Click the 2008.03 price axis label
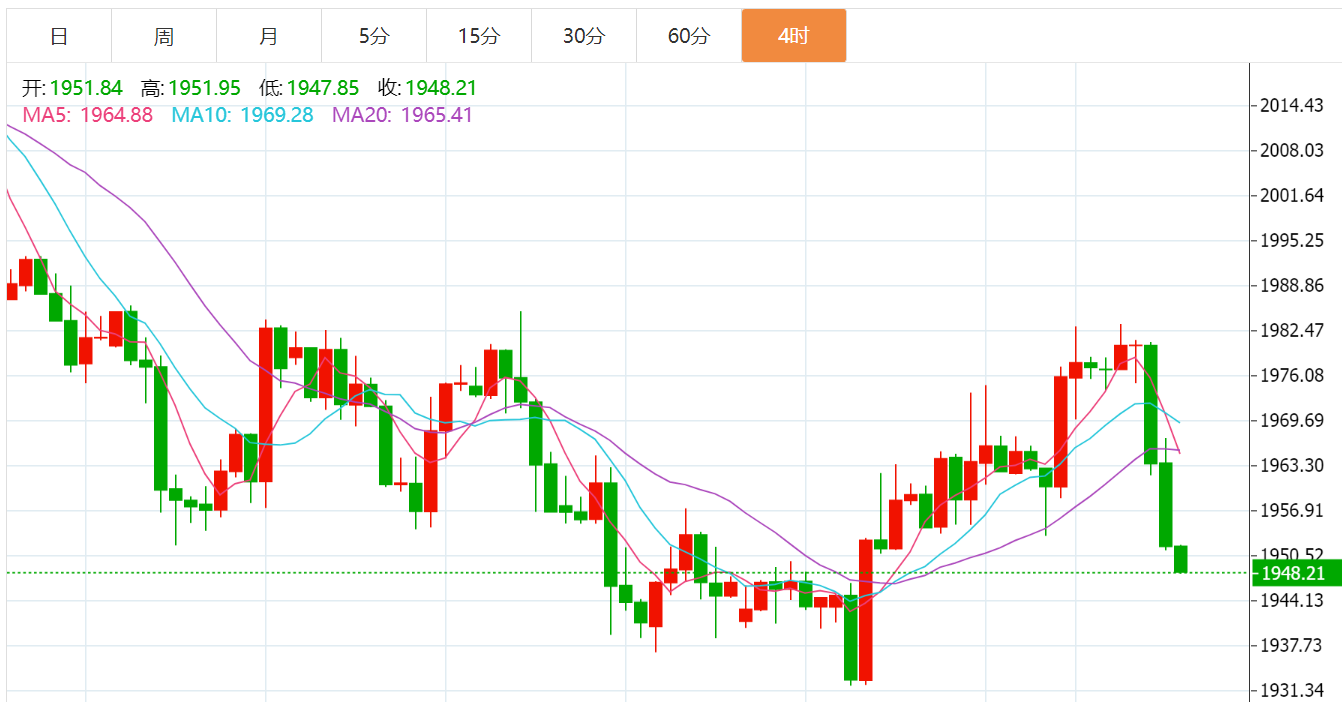This screenshot has width=1342, height=702. coord(1294,151)
